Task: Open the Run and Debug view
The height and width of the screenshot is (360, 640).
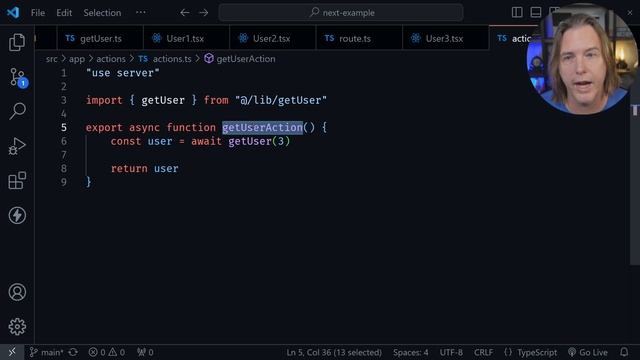Action: (x=17, y=146)
